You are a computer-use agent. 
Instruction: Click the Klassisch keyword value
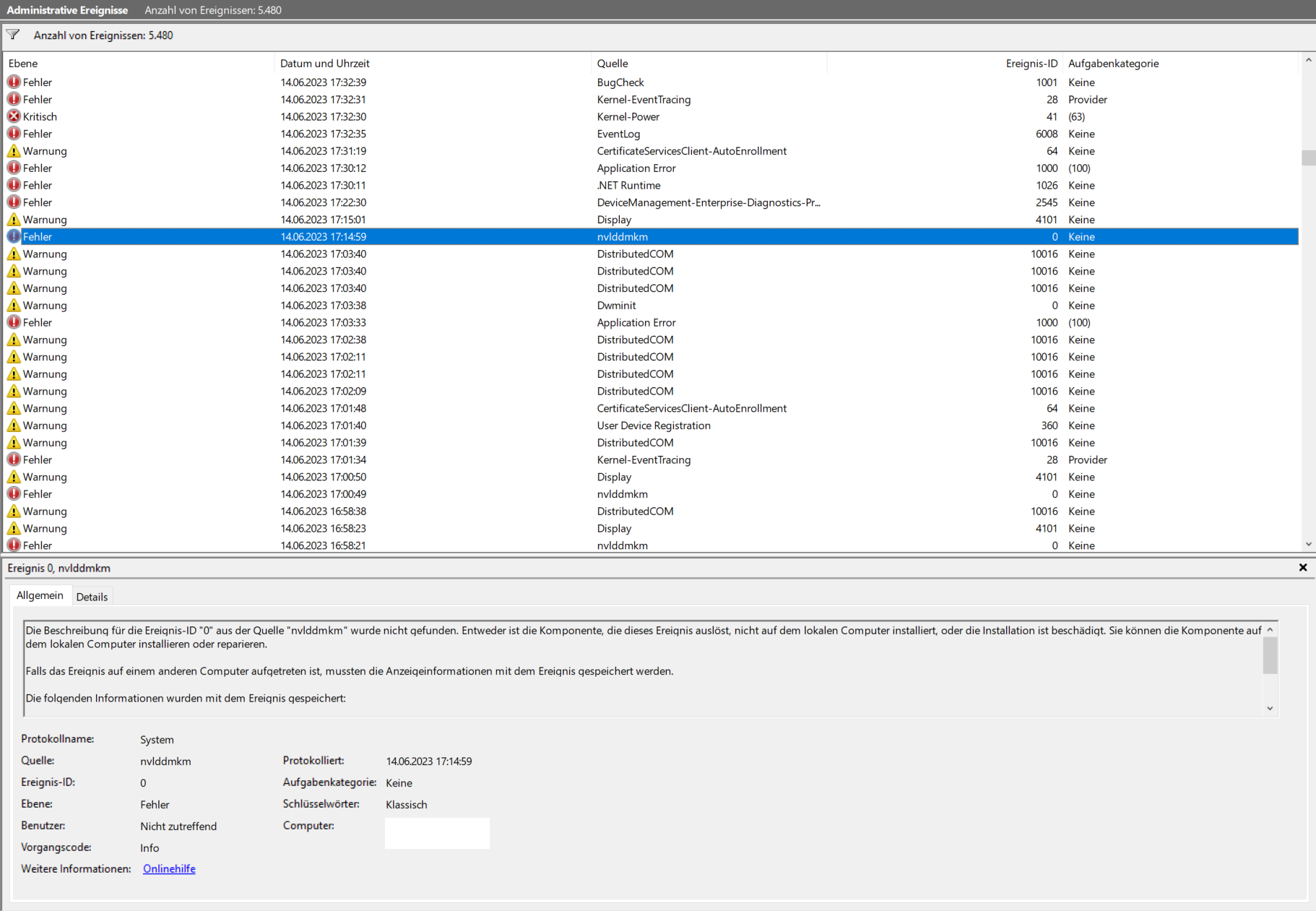[x=407, y=804]
